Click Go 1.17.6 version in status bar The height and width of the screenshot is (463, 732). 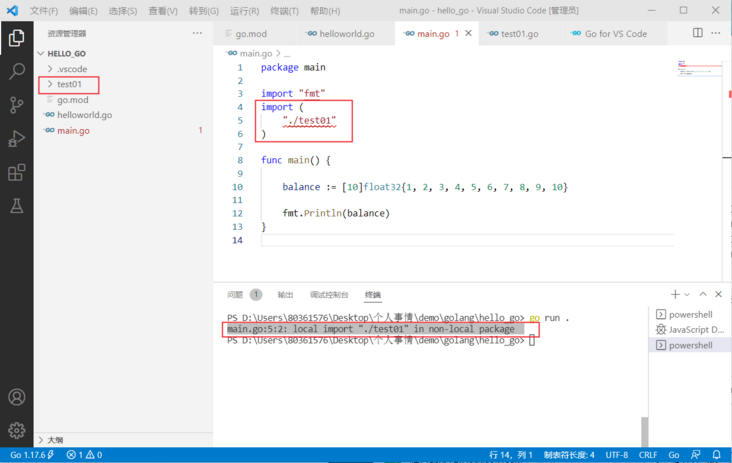(x=32, y=455)
